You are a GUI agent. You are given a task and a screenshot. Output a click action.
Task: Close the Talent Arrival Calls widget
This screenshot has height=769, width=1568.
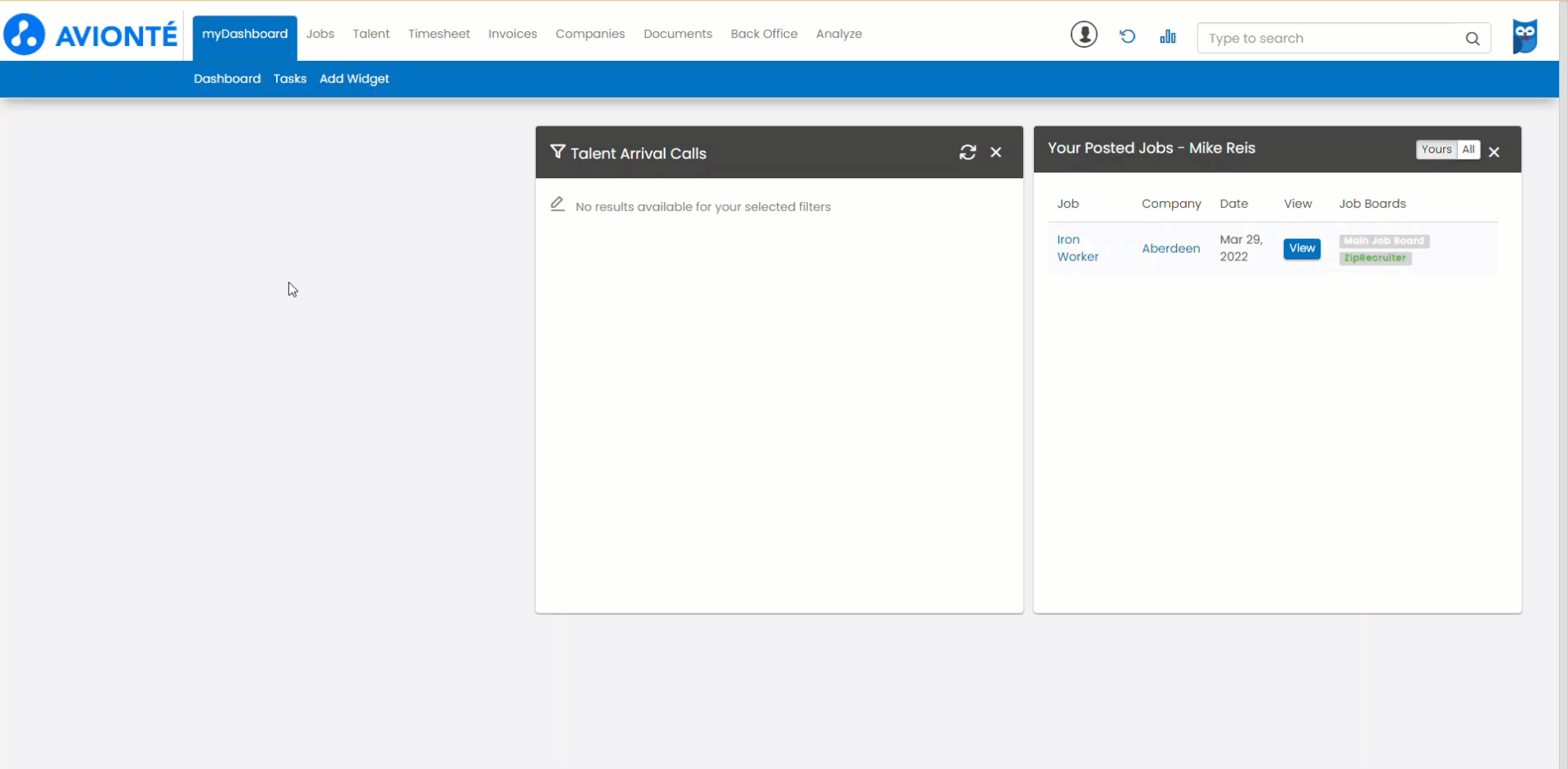click(x=996, y=152)
